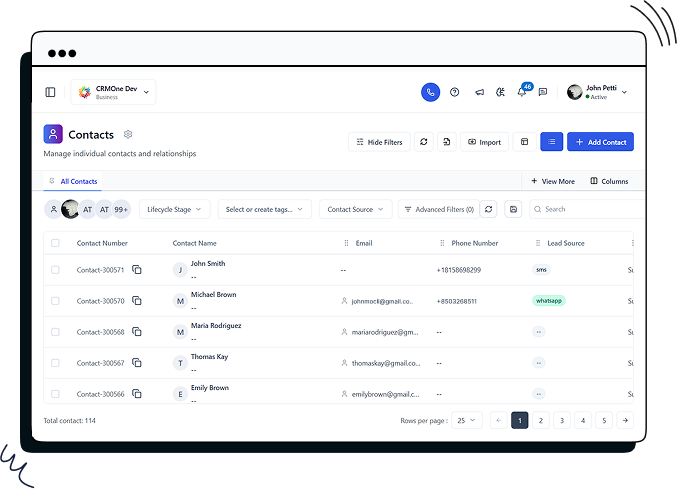The image size is (677, 489).
Task: Copy contact number Contact-300571
Action: click(x=137, y=270)
